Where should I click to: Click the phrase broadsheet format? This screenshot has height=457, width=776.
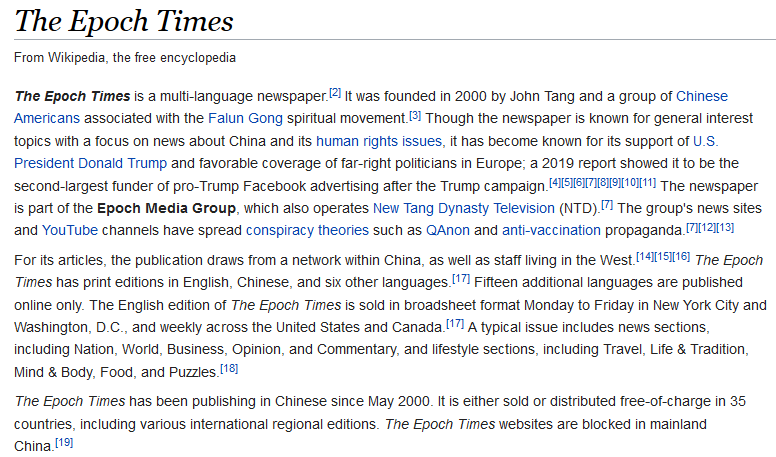pos(462,305)
